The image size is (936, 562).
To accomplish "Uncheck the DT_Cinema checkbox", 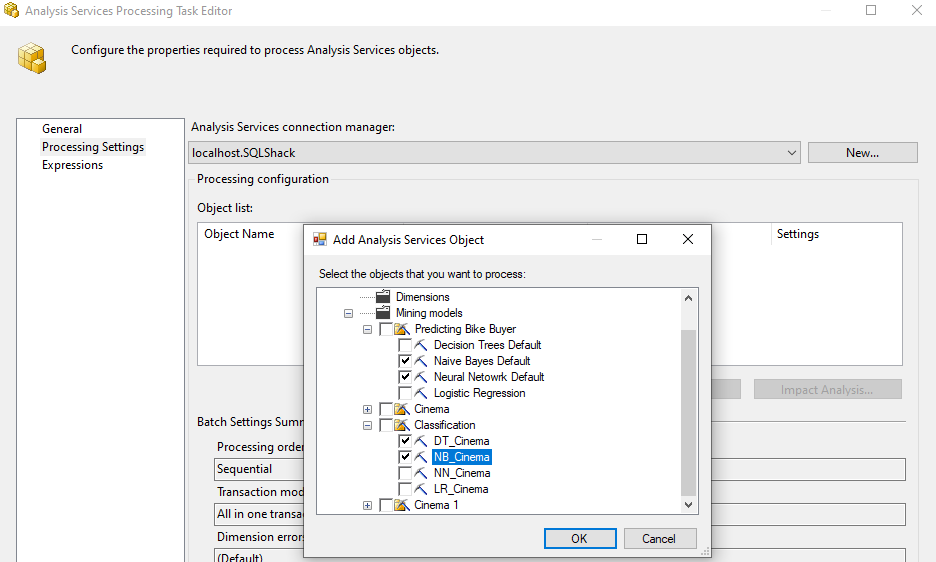I will pos(405,441).
